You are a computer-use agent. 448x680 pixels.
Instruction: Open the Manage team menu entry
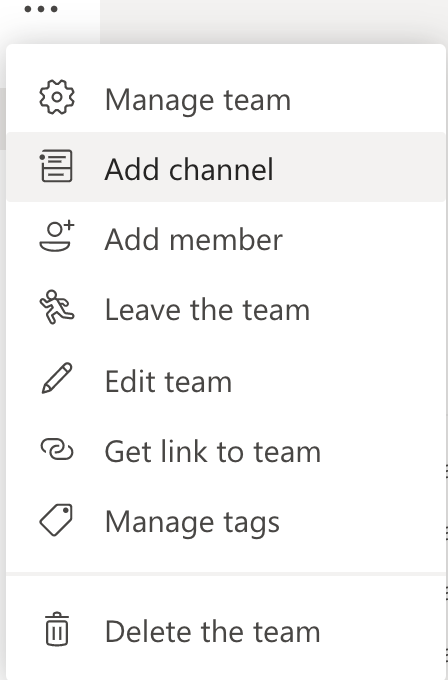pos(197,101)
